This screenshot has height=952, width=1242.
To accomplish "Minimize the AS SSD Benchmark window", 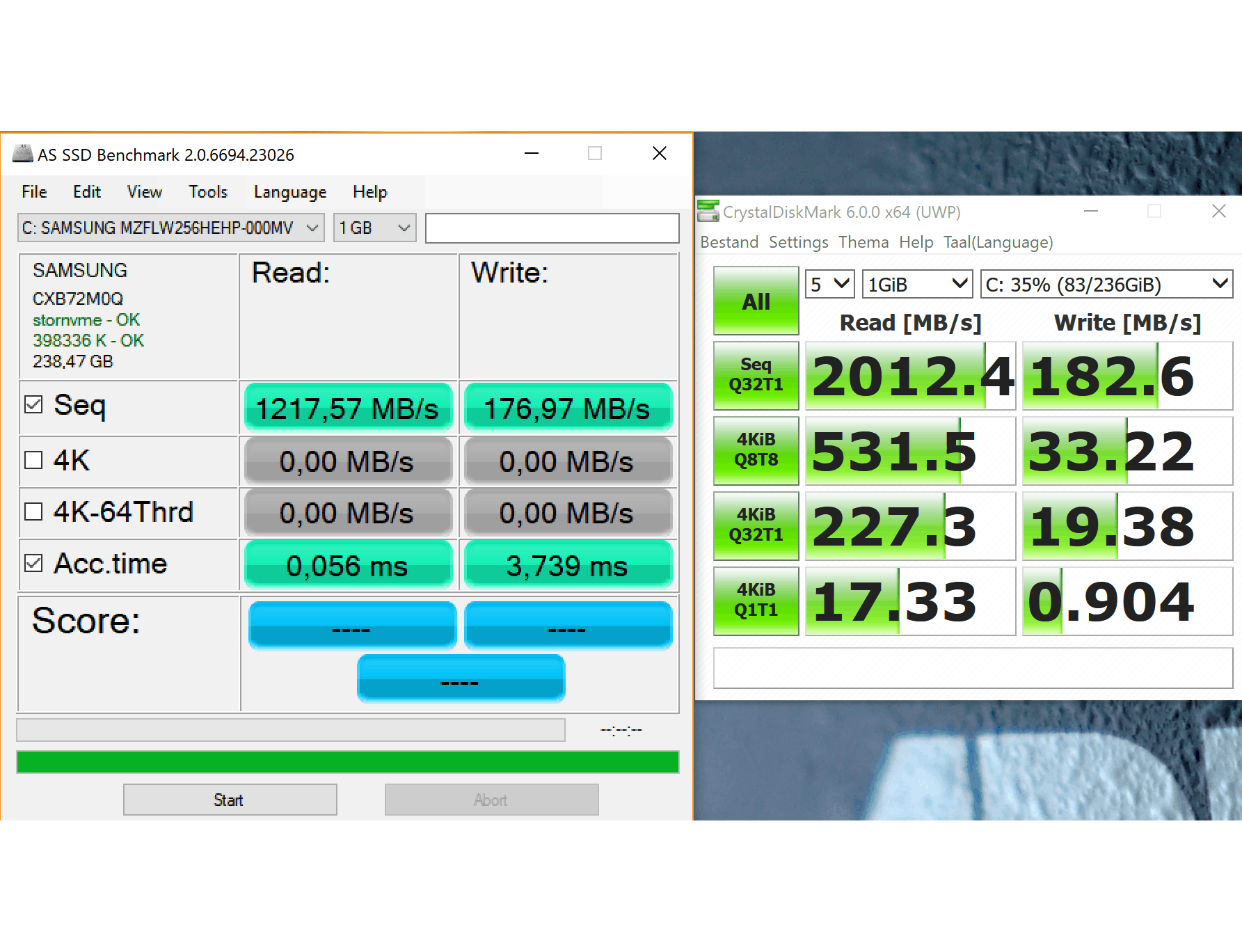I will 532,154.
